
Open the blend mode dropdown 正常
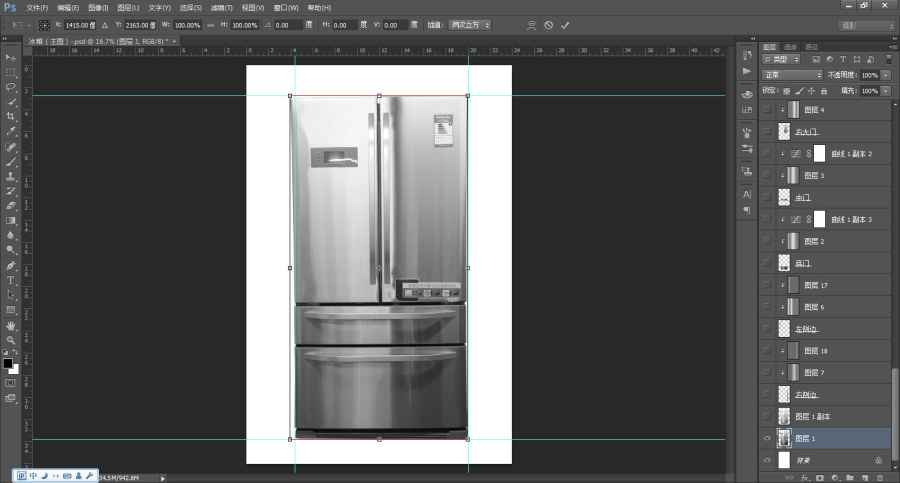tap(792, 75)
